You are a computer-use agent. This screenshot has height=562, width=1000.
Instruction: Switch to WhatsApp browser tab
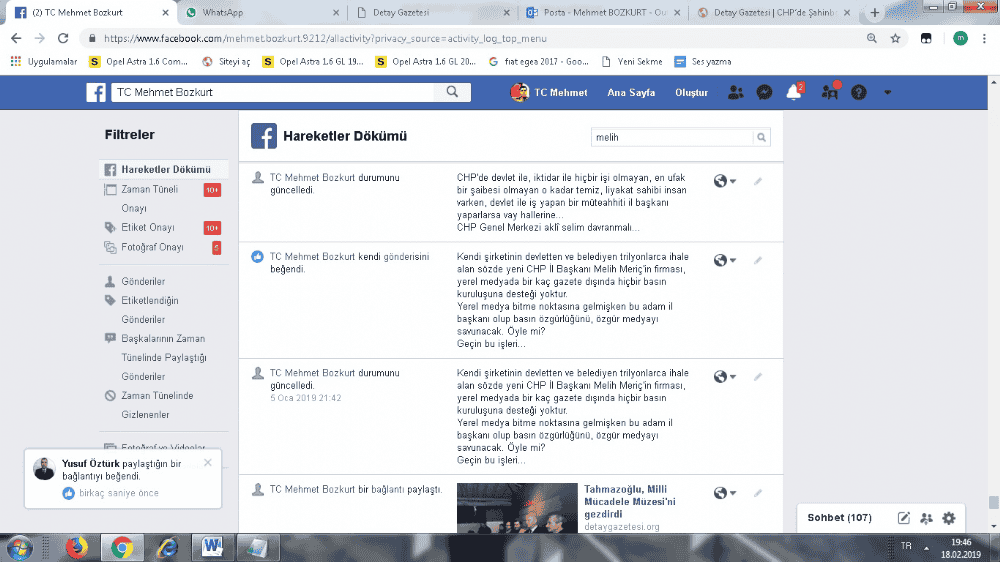click(262, 13)
